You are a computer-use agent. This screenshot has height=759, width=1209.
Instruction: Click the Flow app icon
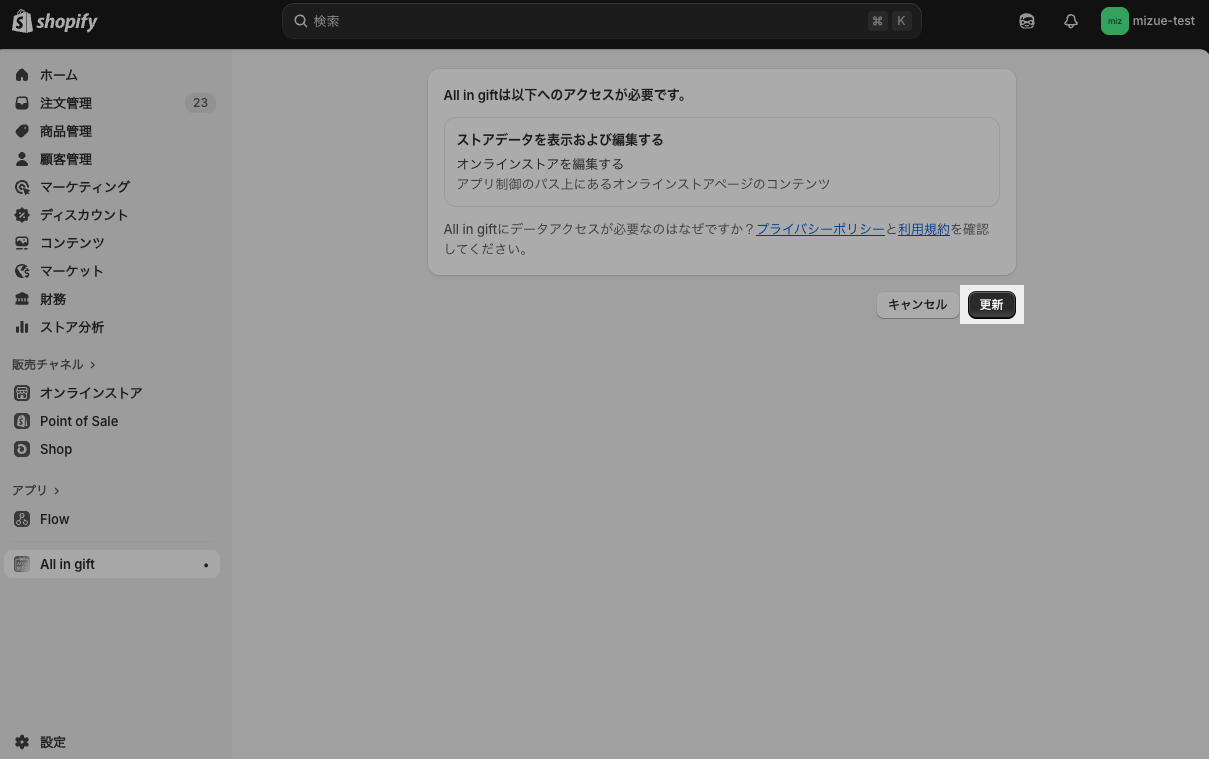[22, 519]
